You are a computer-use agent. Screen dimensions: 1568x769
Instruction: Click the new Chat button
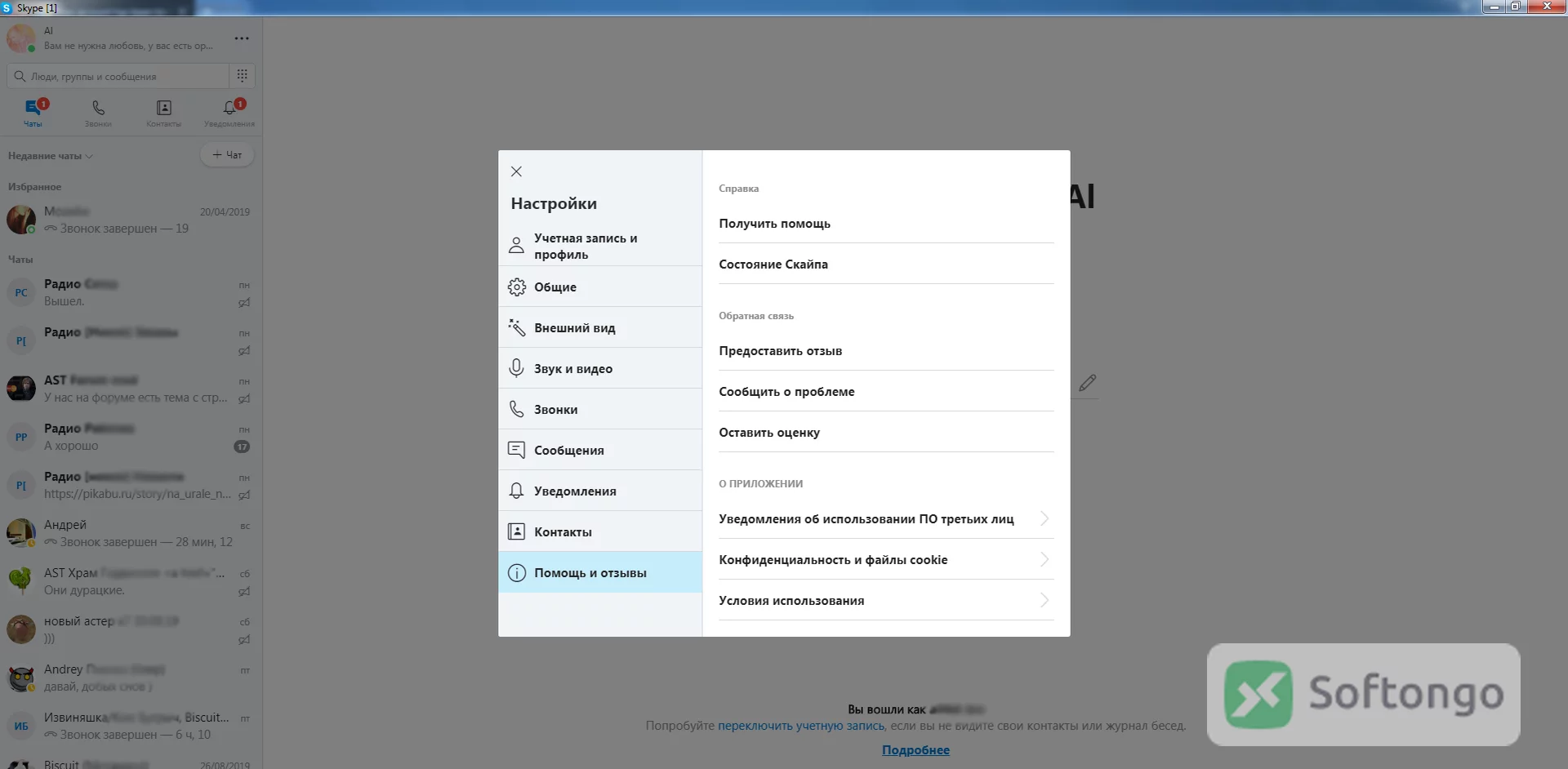coord(227,155)
